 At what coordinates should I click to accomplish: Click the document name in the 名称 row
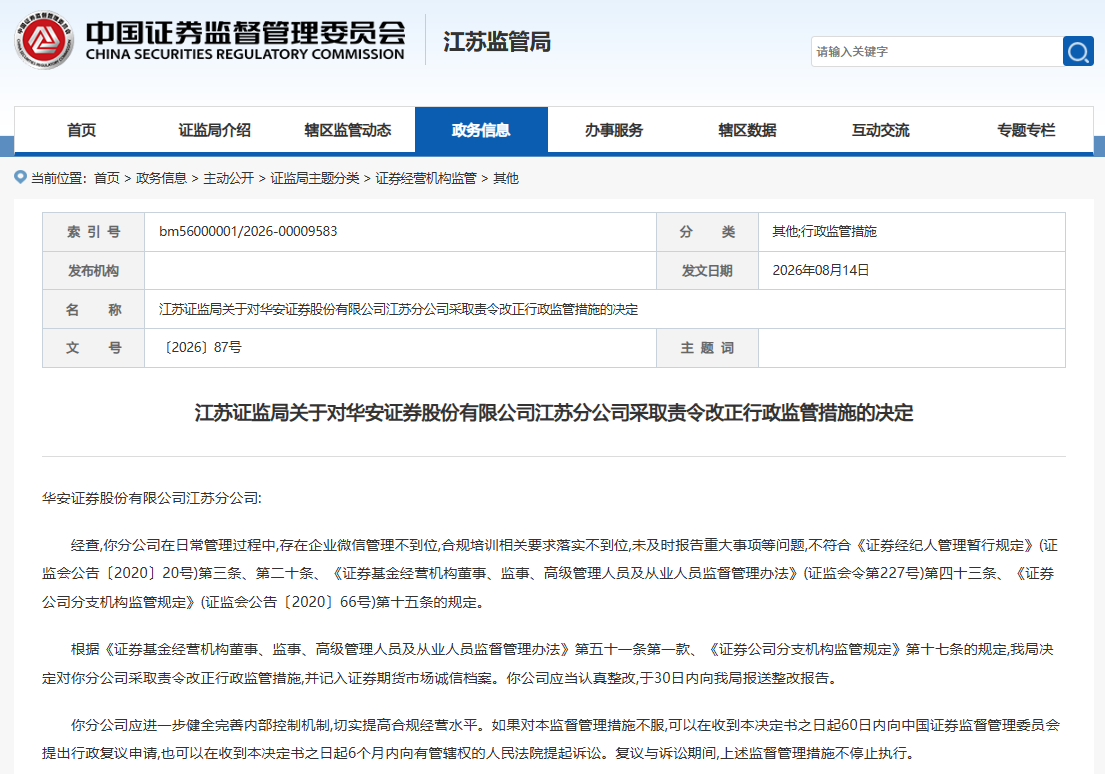[398, 309]
